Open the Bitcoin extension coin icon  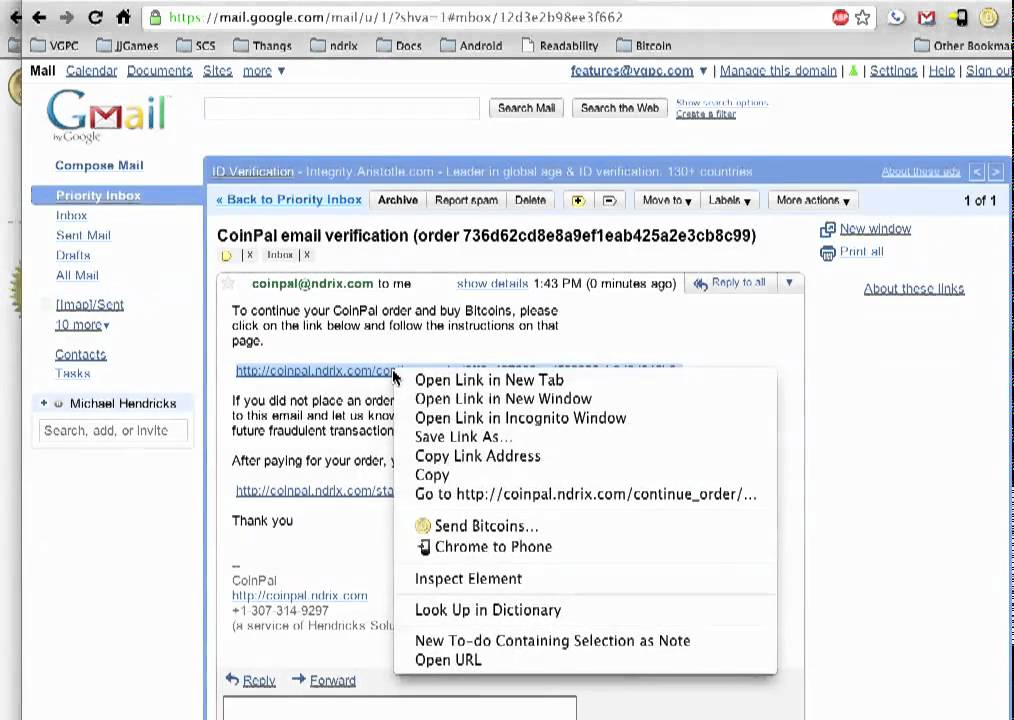click(x=989, y=17)
